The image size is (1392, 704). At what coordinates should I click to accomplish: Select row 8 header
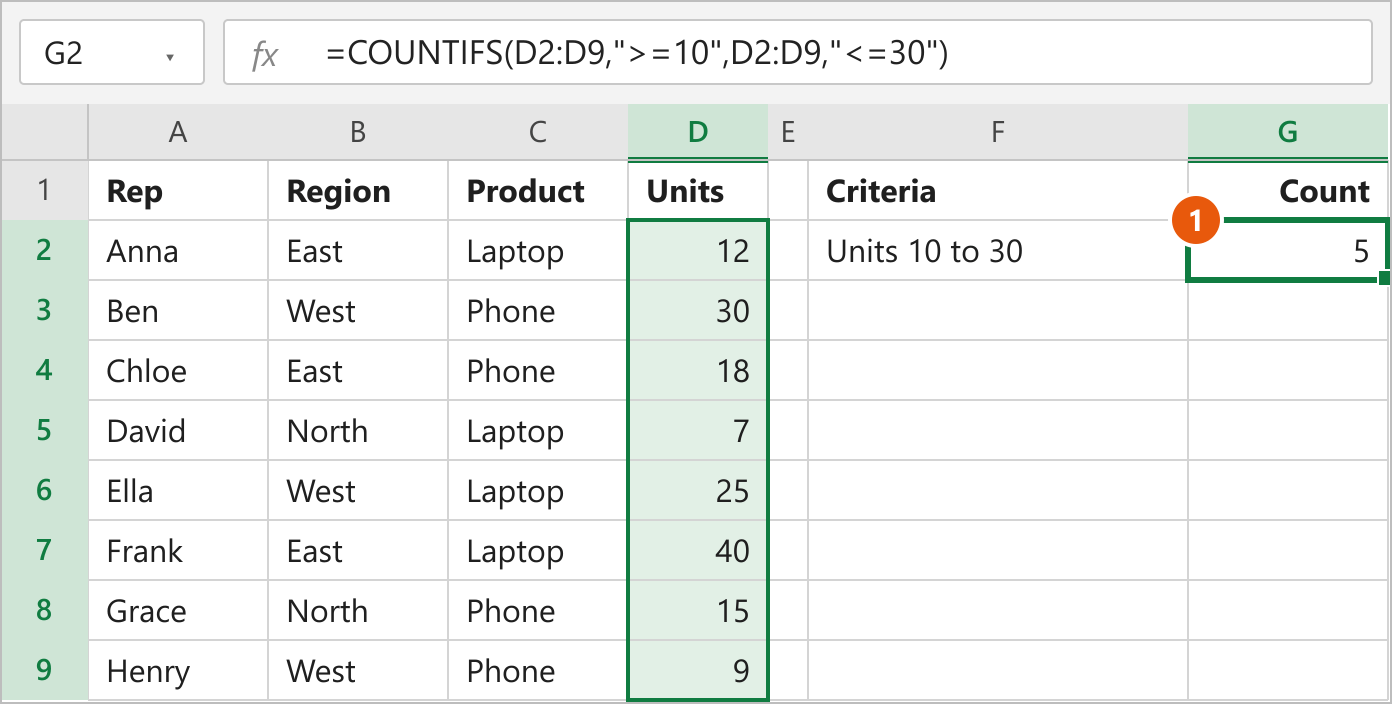pos(44,611)
